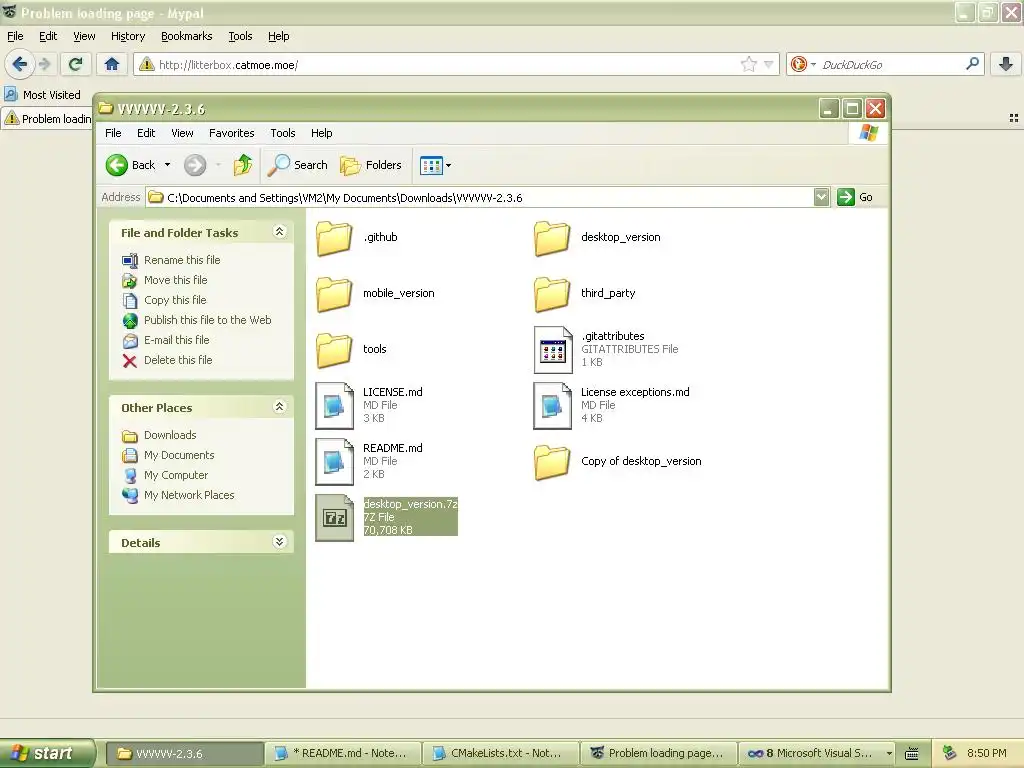Click Rename this file
Screen dimensions: 1024x768
click(171, 260)
